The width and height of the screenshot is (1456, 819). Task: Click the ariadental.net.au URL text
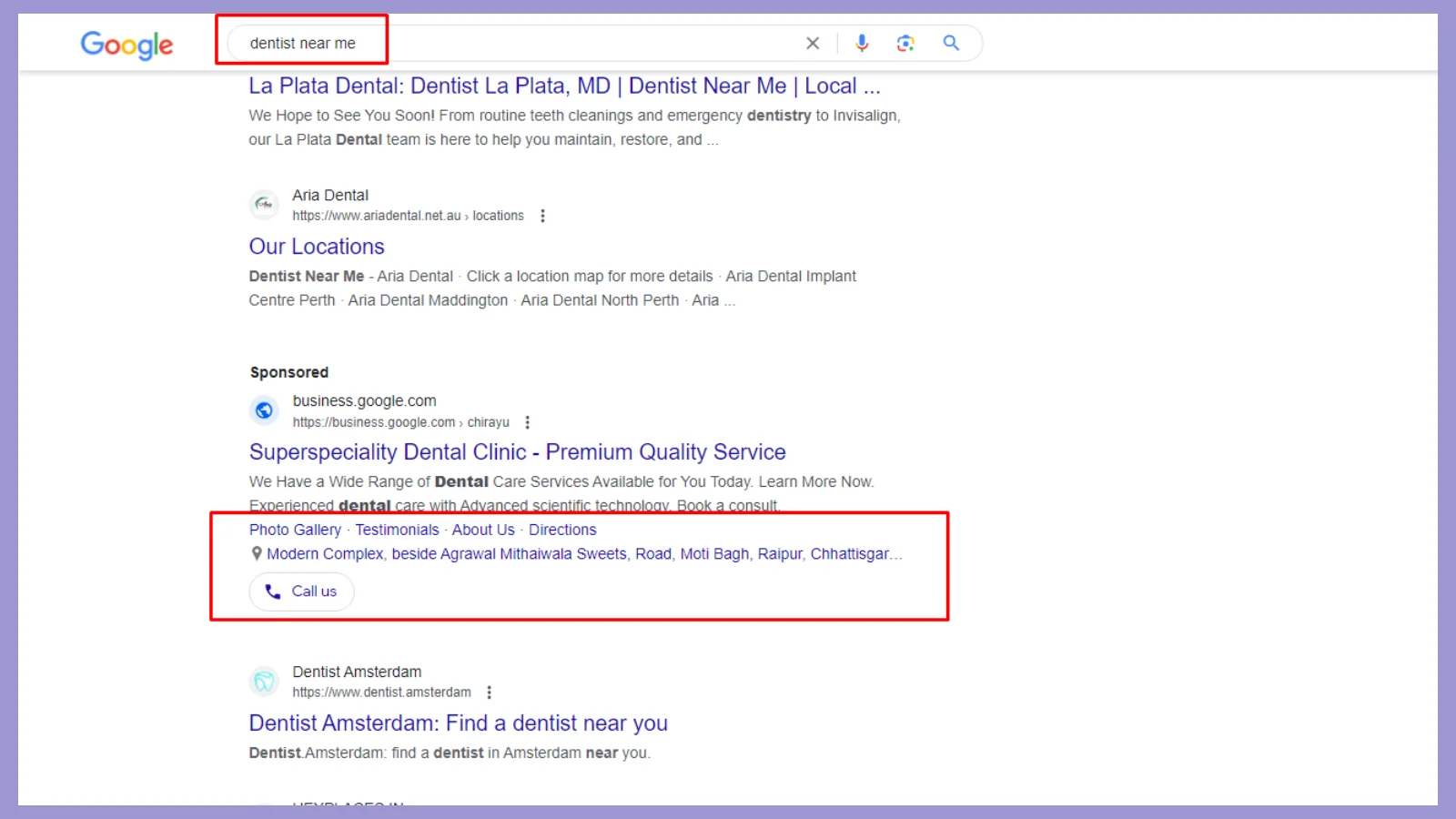[408, 216]
